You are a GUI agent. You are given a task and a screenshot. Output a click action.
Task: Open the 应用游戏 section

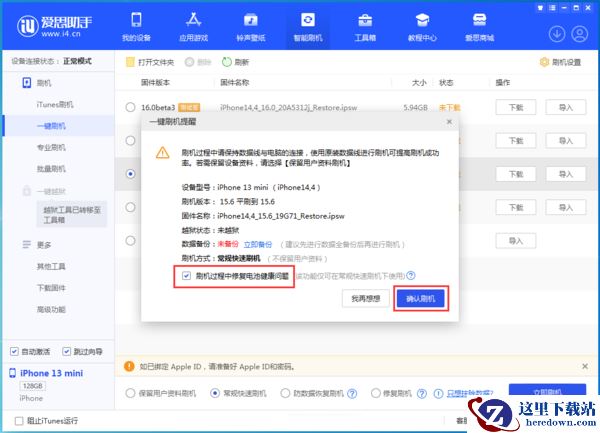pyautogui.click(x=194, y=26)
